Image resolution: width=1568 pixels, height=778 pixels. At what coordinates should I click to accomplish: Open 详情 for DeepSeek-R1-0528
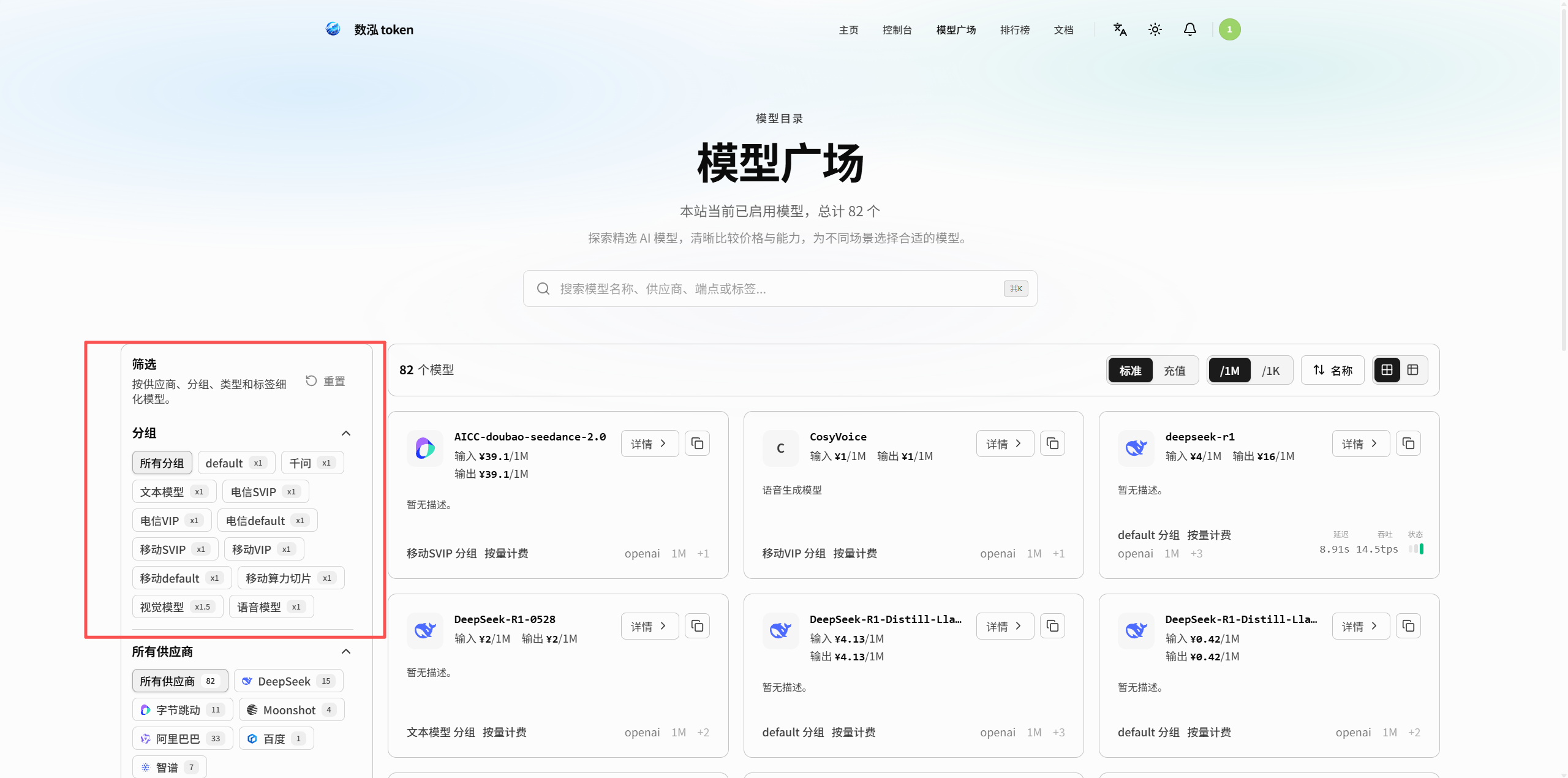click(649, 626)
